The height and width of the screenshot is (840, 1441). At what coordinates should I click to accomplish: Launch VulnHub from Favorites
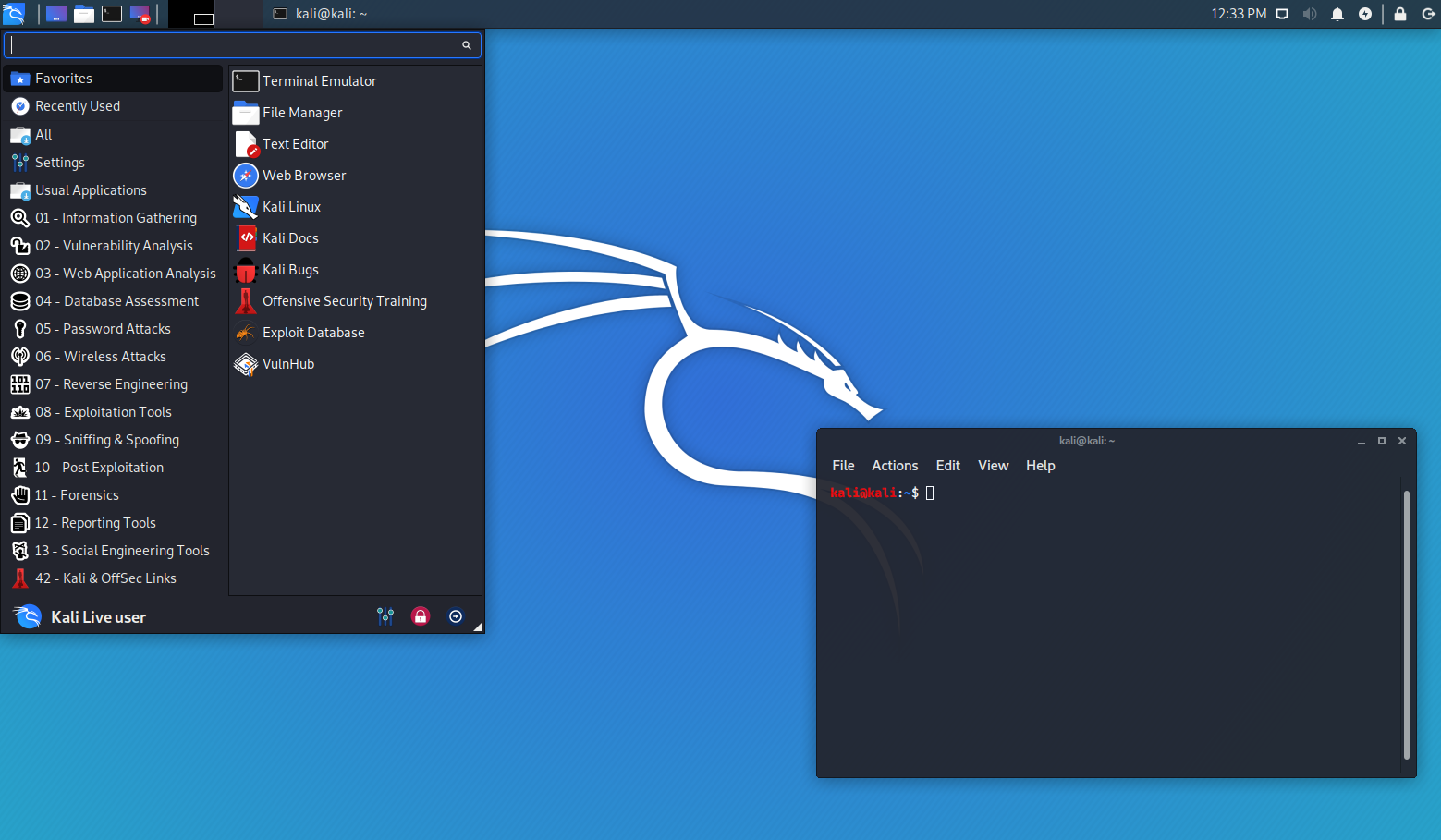[287, 363]
